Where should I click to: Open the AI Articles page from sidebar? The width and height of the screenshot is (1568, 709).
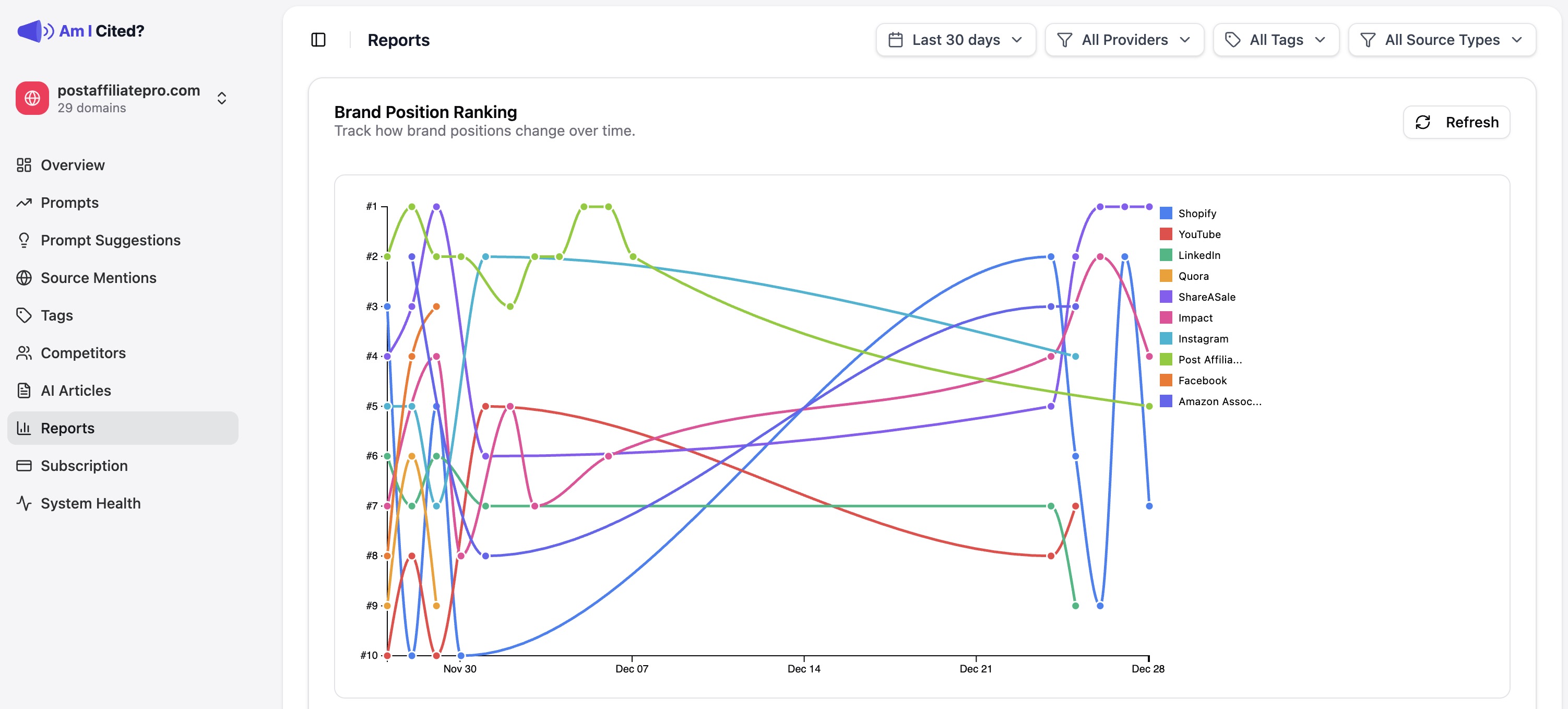click(x=76, y=390)
